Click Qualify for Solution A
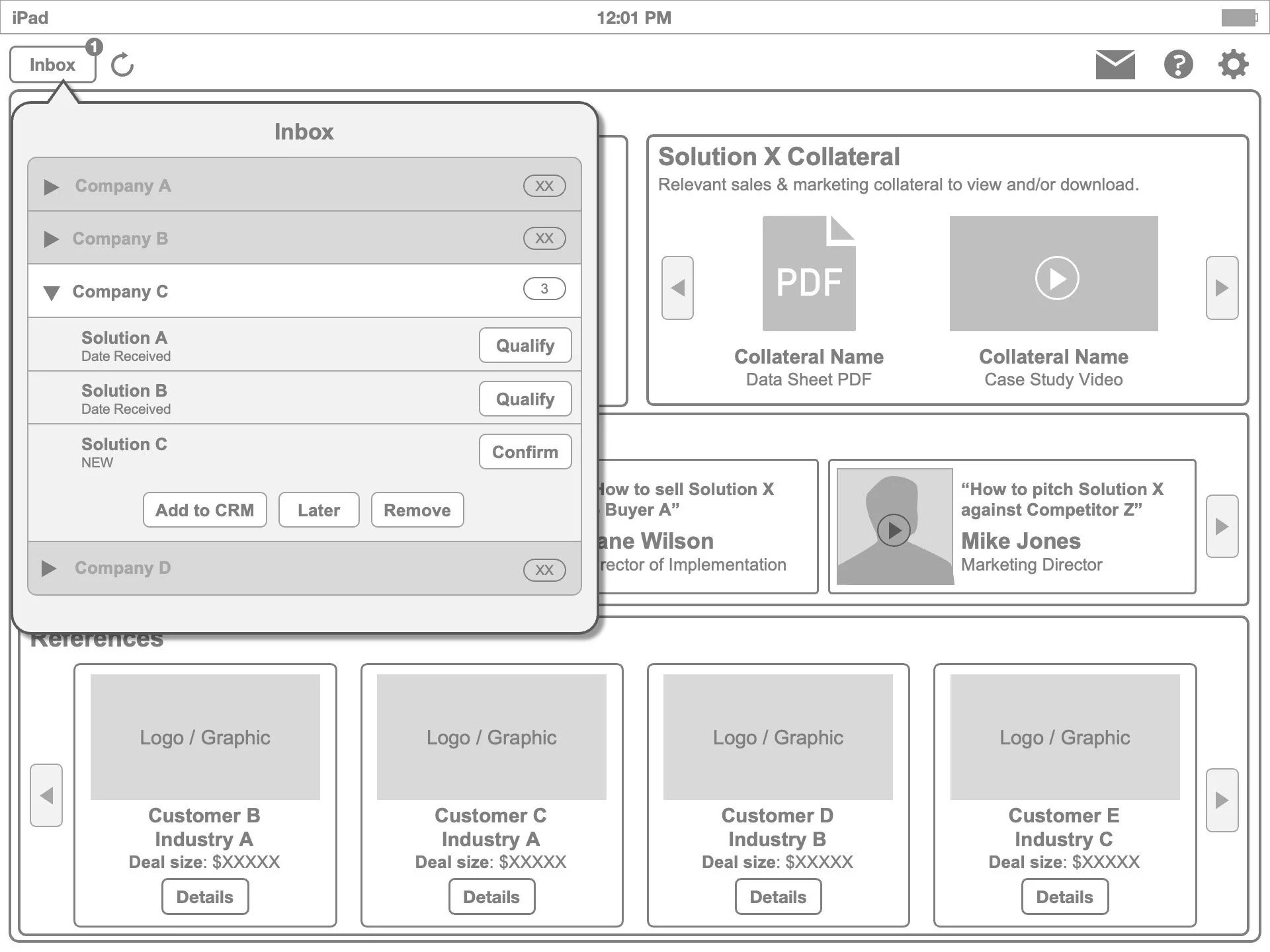This screenshot has width=1270, height=952. click(525, 346)
